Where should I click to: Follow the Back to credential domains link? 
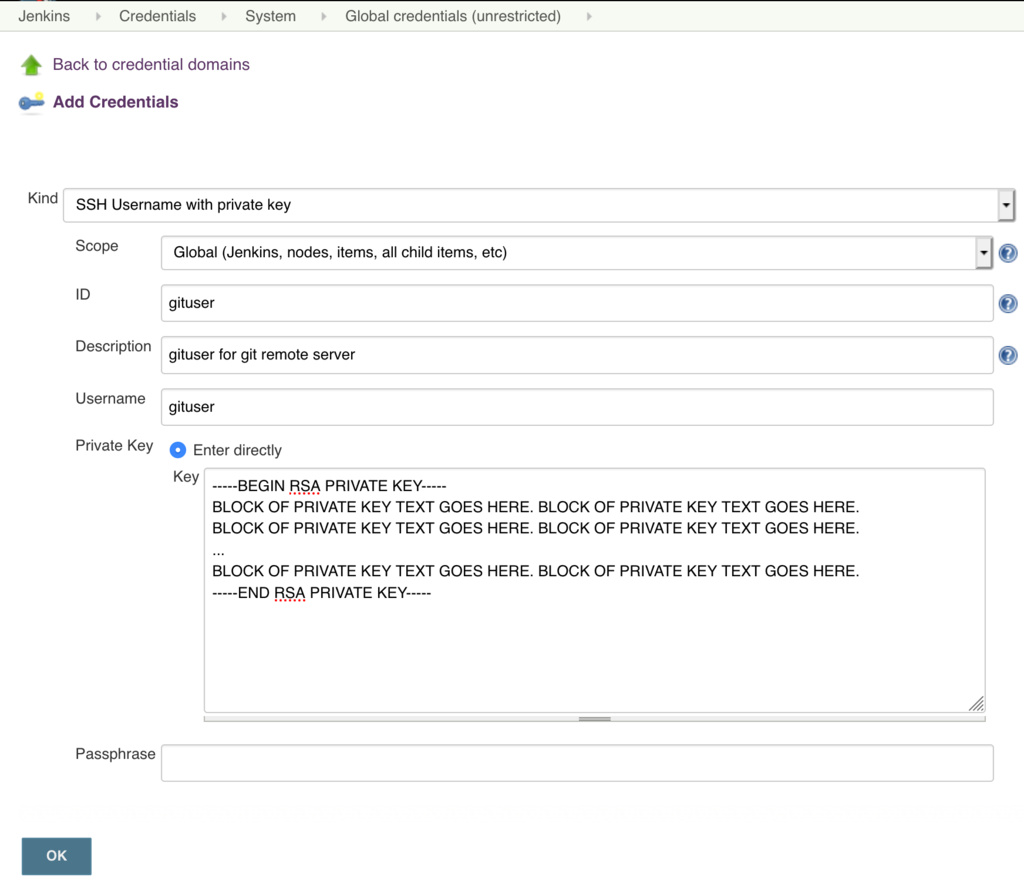(151, 63)
